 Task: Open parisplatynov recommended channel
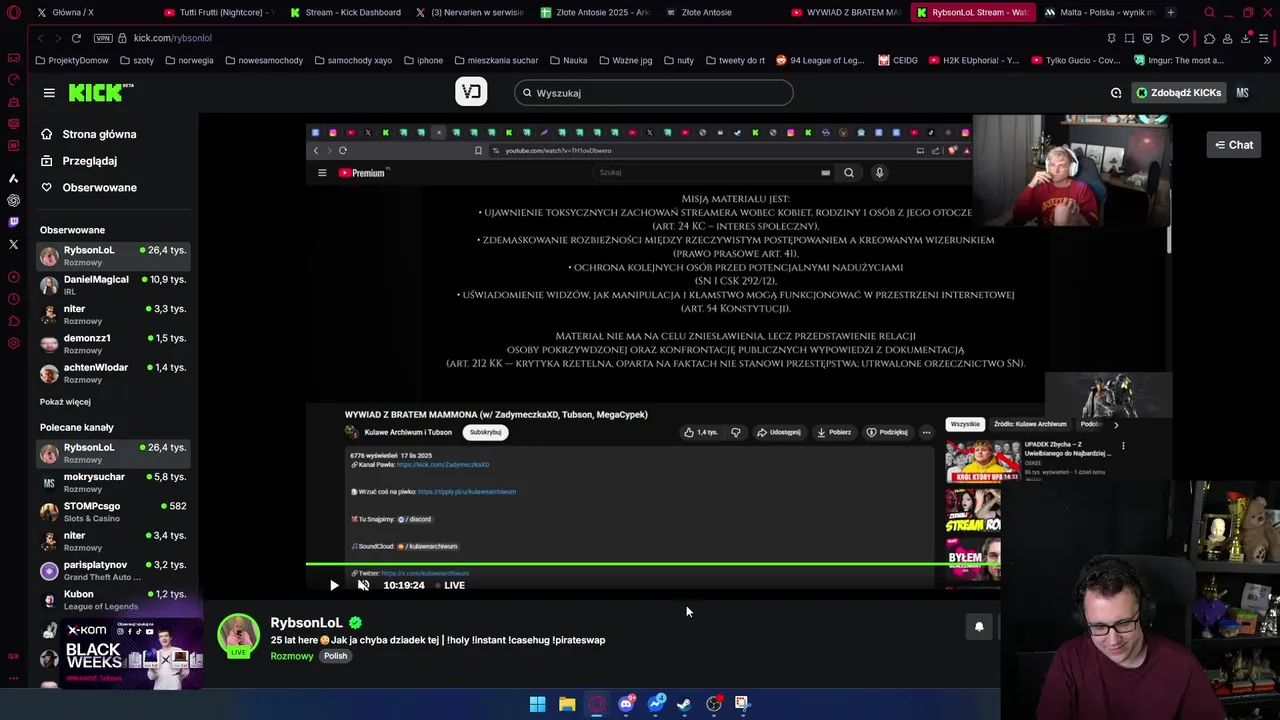point(113,570)
